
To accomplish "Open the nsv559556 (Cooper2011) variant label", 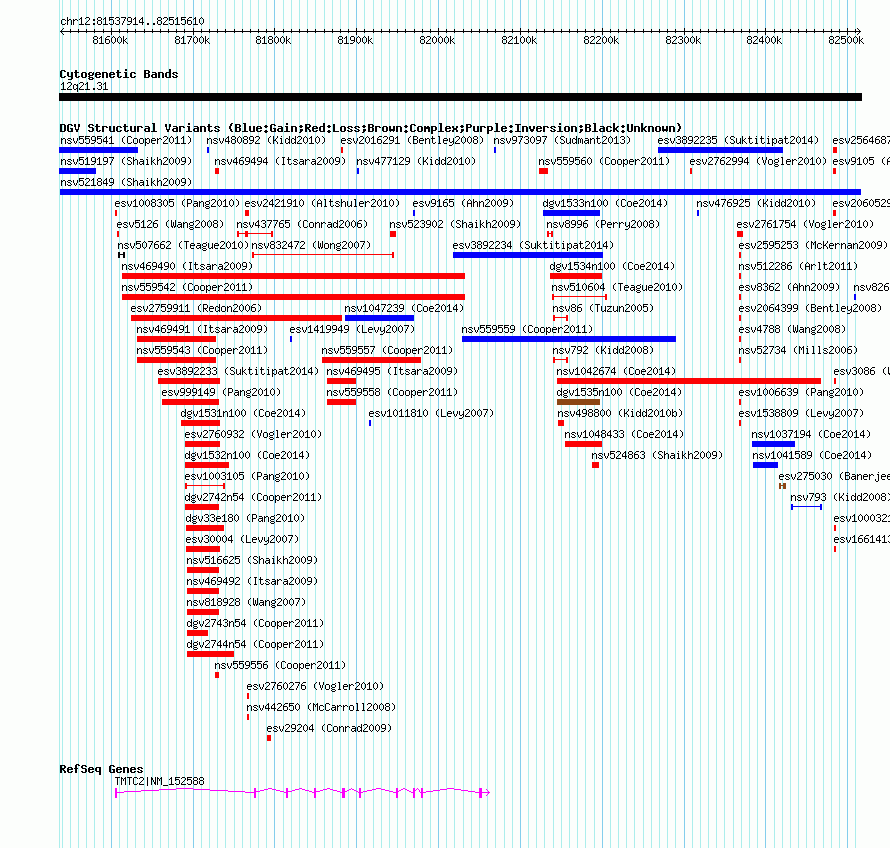I will (x=280, y=665).
